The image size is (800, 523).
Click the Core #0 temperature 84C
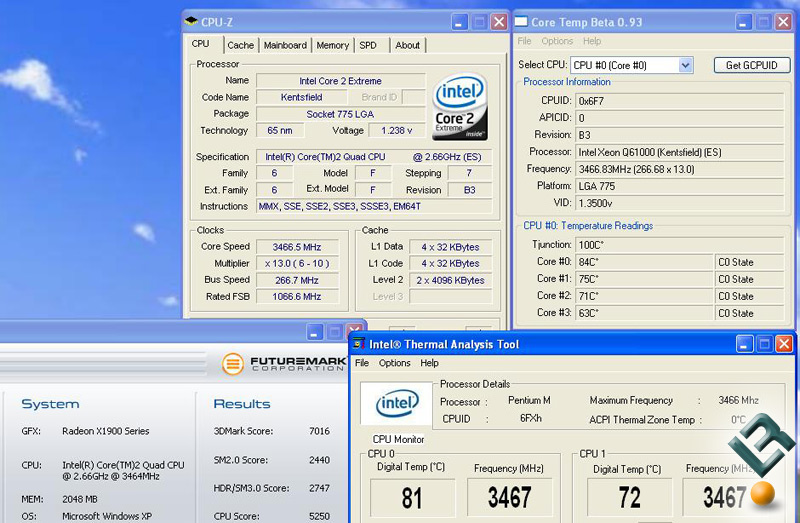[644, 262]
